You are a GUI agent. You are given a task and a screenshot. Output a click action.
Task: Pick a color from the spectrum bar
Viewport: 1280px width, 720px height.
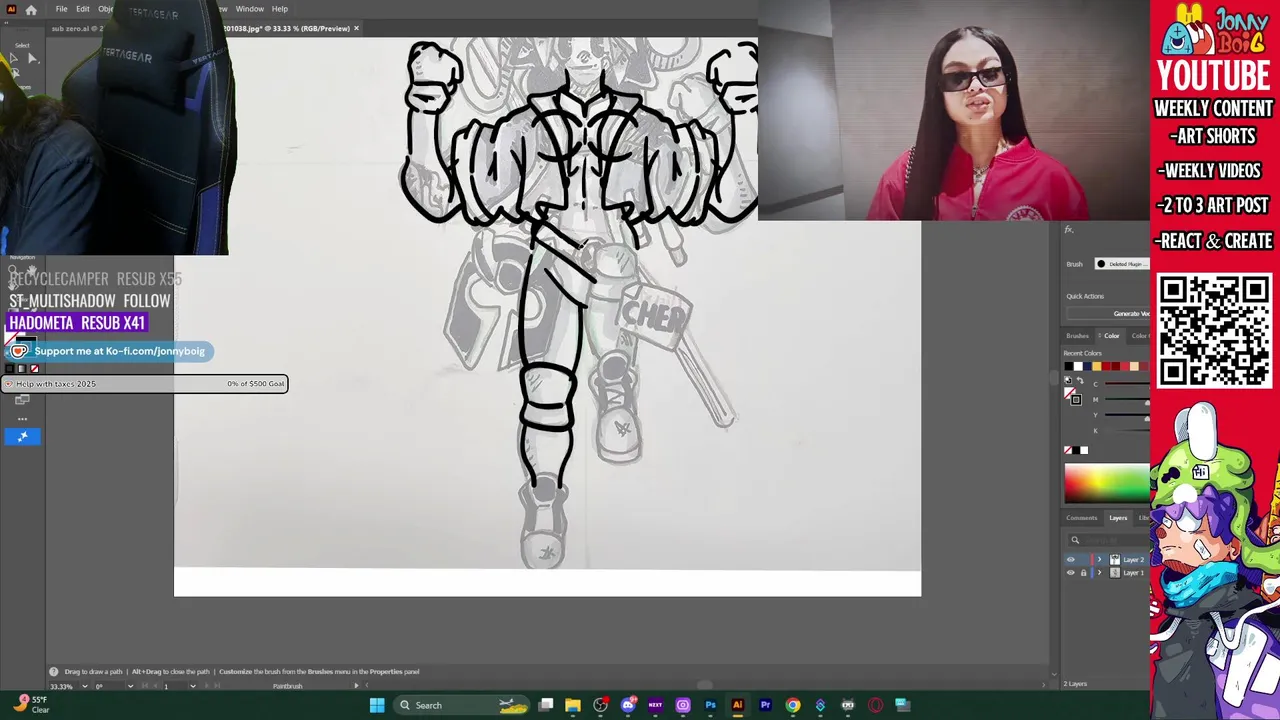click(1107, 484)
